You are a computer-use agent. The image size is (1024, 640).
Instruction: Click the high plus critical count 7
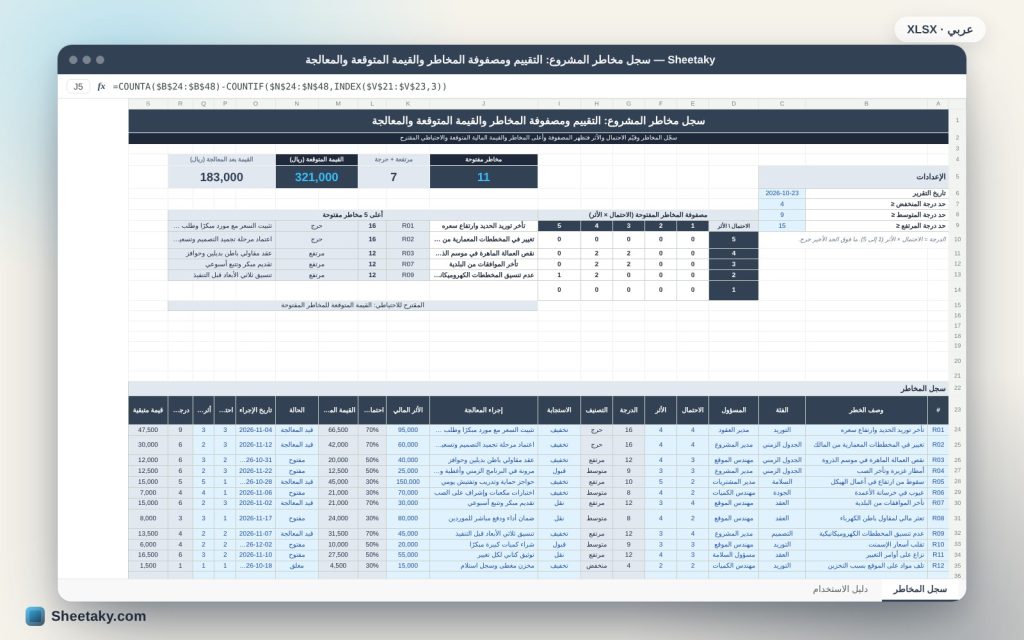(x=394, y=177)
